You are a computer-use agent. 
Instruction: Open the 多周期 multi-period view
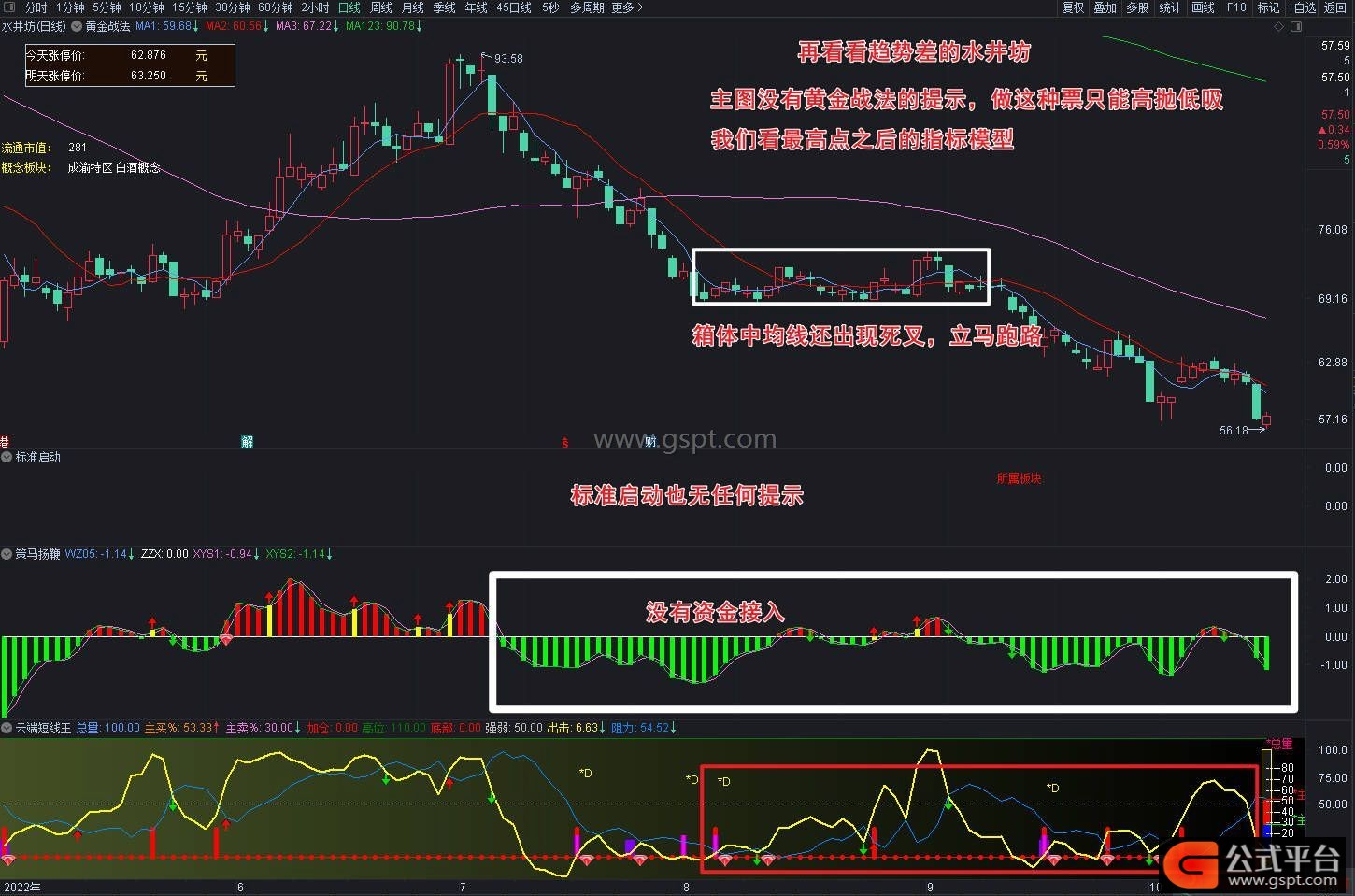click(587, 7)
